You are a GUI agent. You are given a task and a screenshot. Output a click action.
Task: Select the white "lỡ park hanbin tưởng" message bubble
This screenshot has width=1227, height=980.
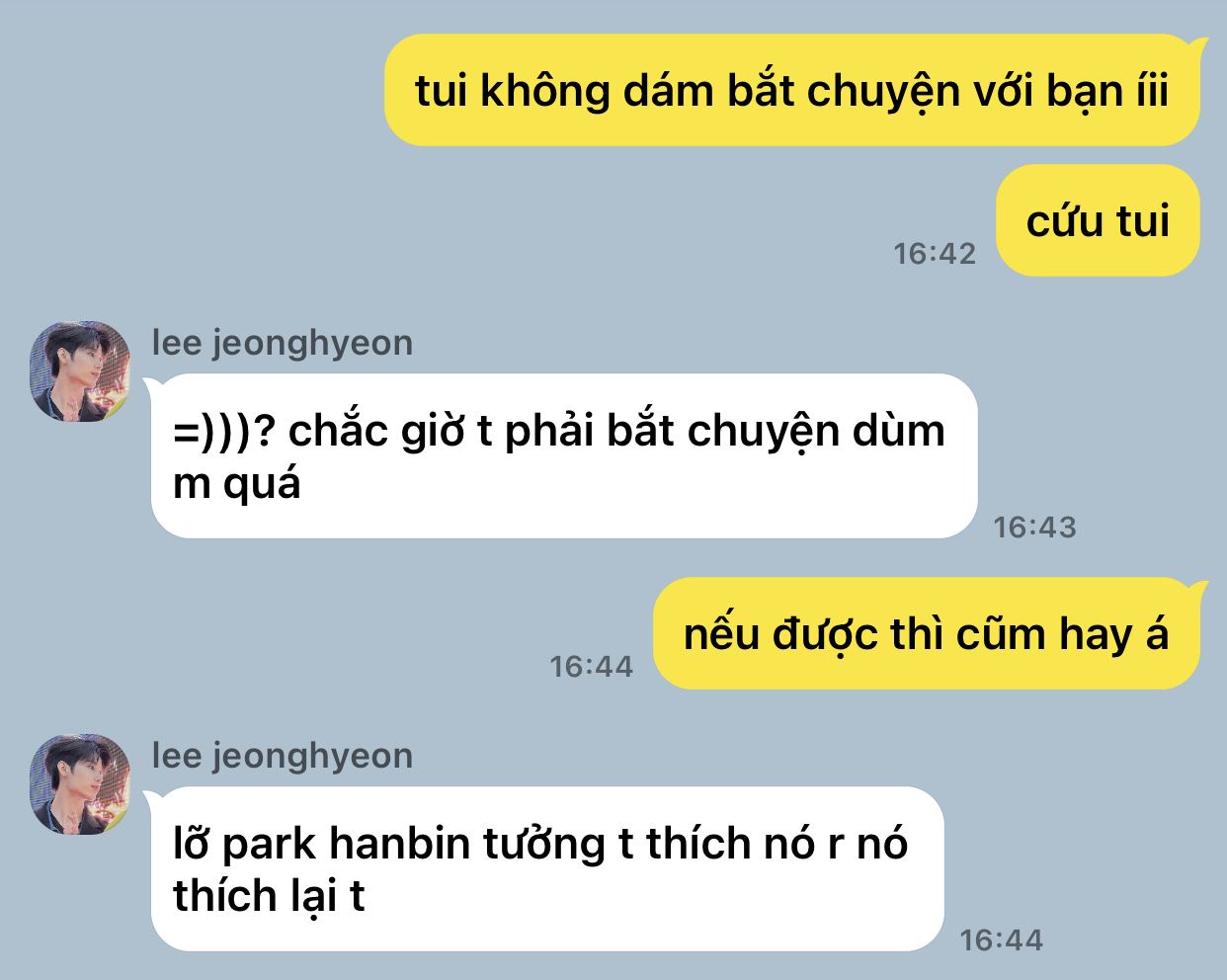click(x=546, y=869)
